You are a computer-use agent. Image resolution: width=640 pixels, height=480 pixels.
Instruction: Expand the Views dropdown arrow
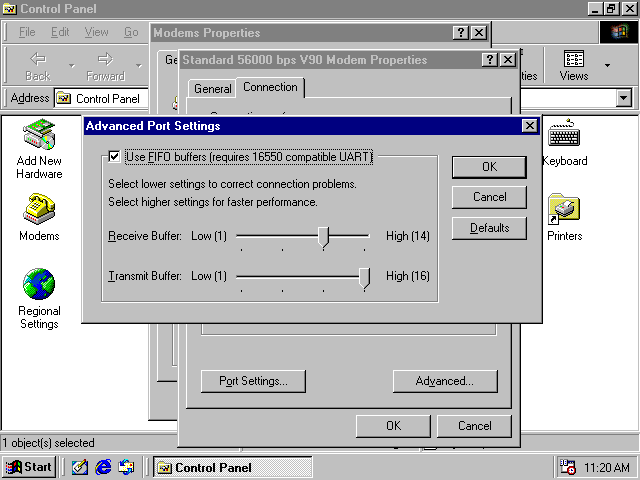pyautogui.click(x=607, y=65)
